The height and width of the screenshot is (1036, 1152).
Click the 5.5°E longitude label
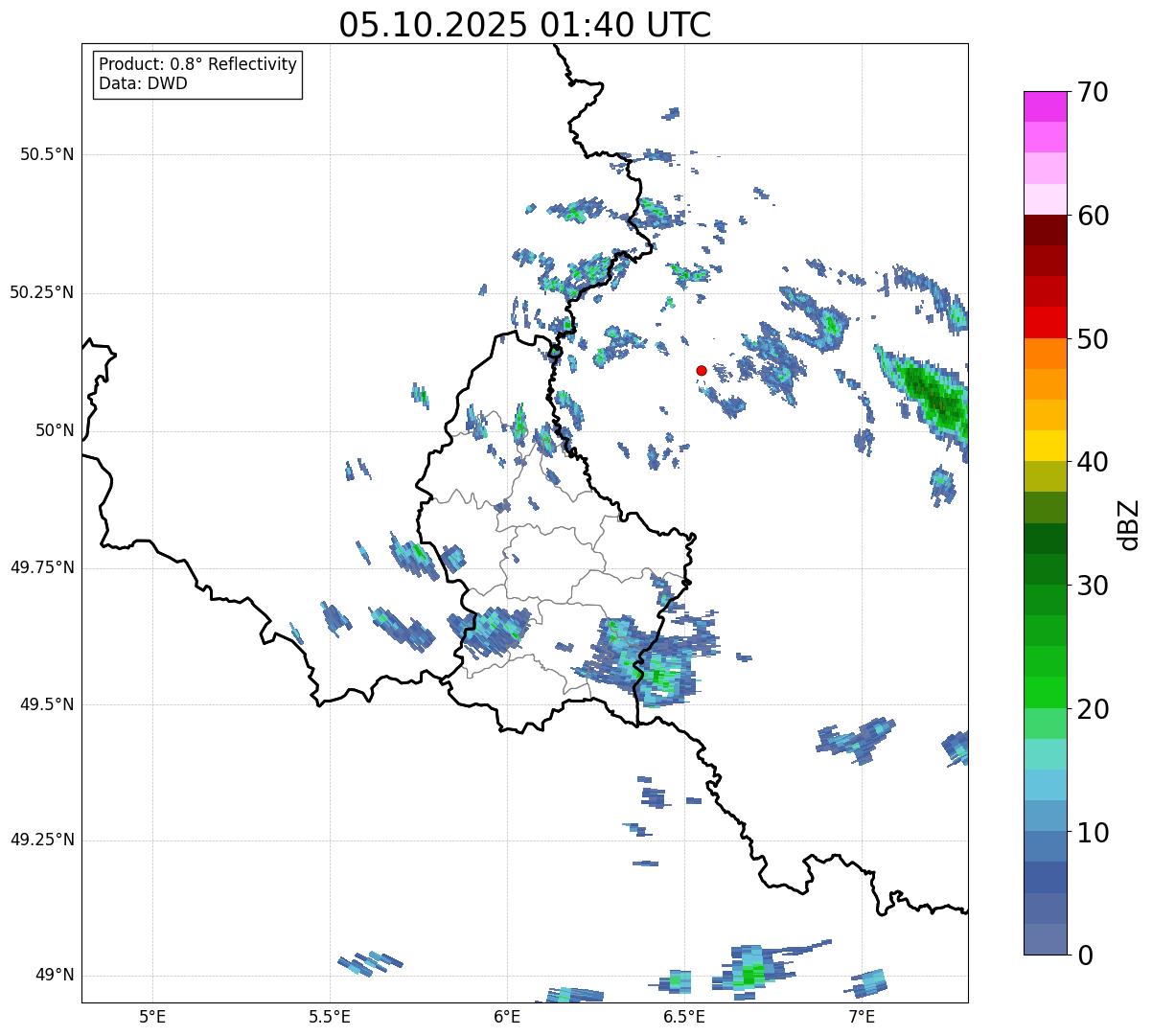point(330,1017)
